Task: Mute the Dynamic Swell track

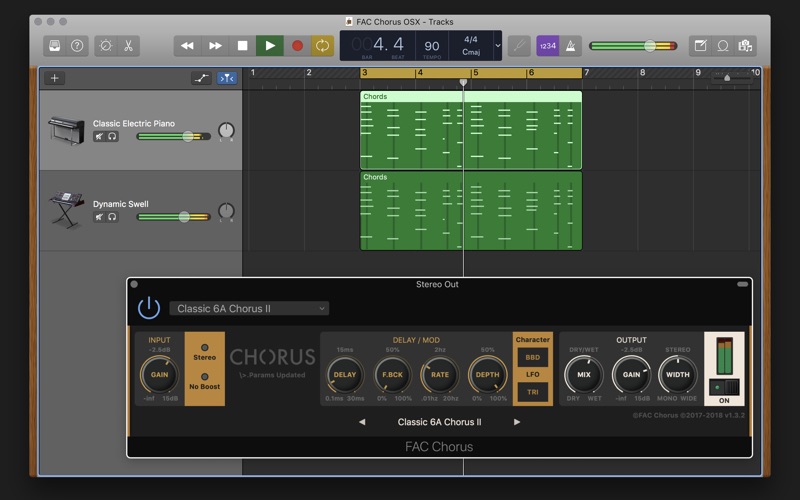Action: pyautogui.click(x=99, y=217)
